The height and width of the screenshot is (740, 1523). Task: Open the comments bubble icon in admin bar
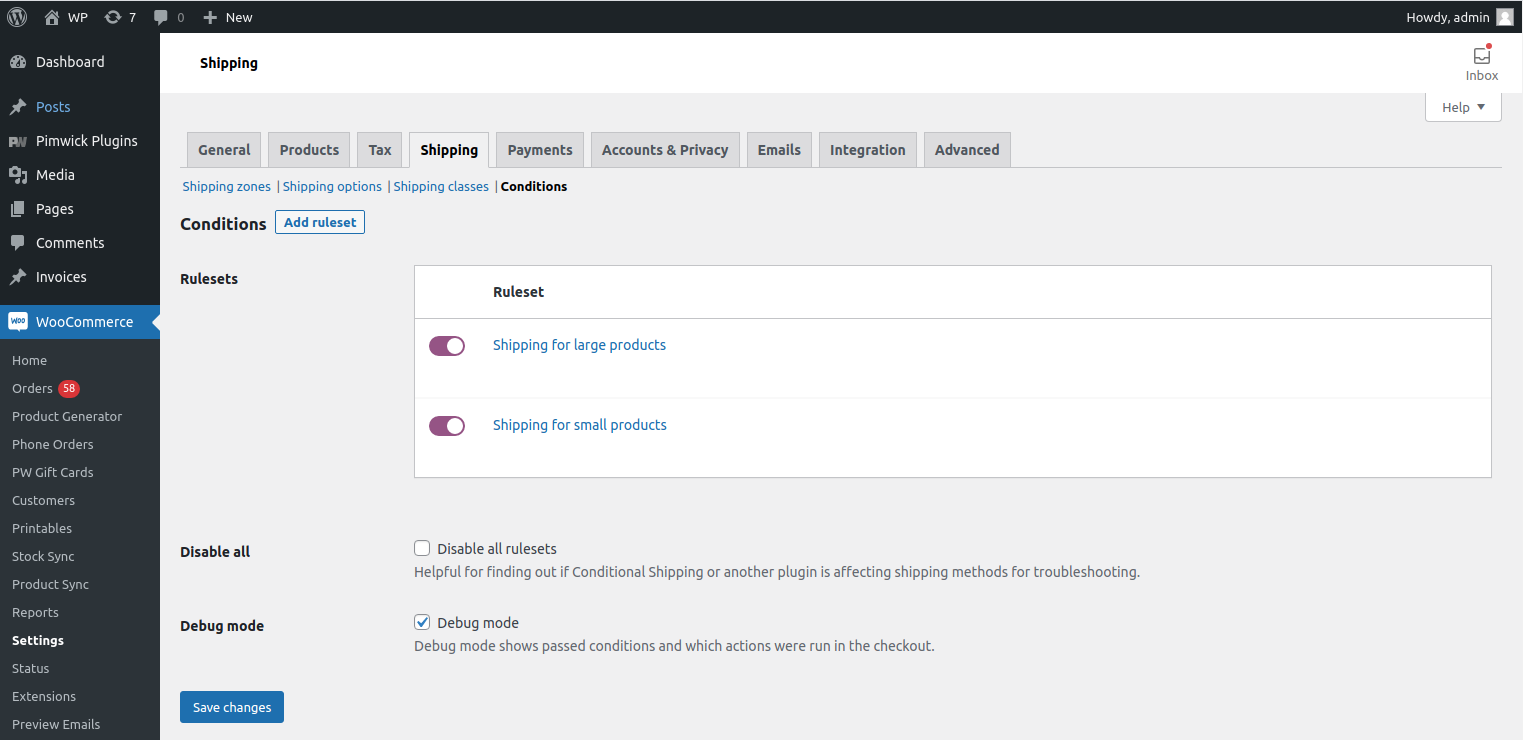(161, 18)
